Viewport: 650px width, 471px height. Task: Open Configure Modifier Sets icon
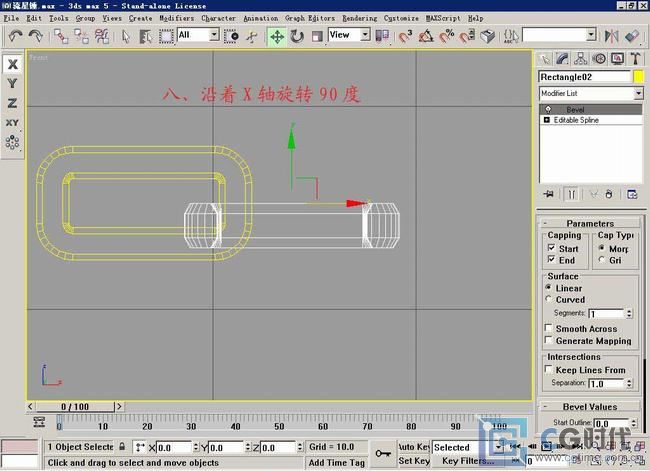pyautogui.click(x=632, y=194)
